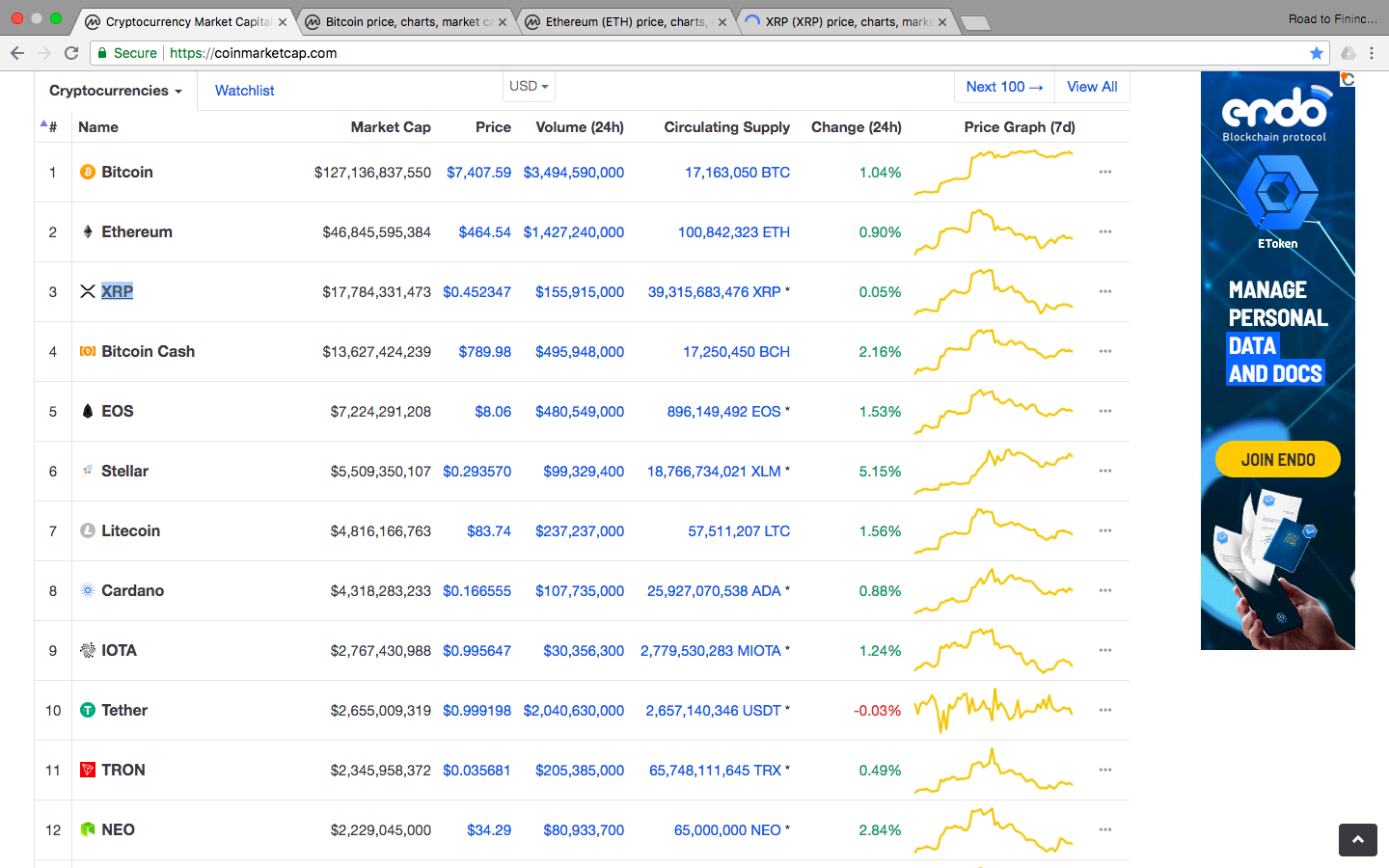This screenshot has width=1389, height=868.
Task: Click the EOS logo icon
Action: [88, 412]
